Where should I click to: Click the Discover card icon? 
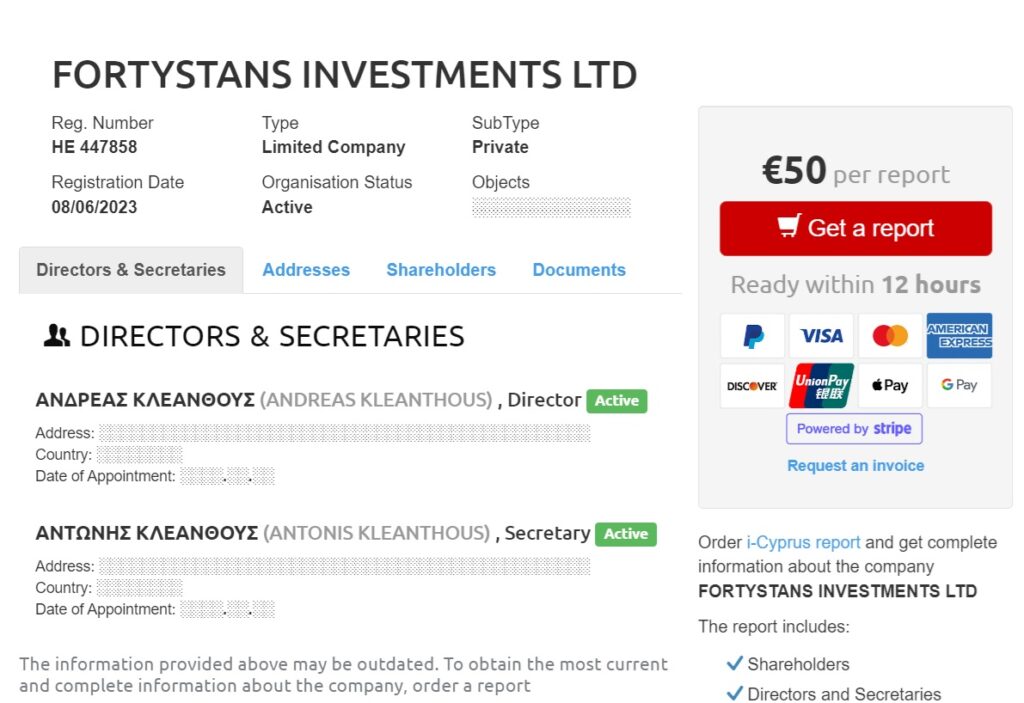click(753, 386)
